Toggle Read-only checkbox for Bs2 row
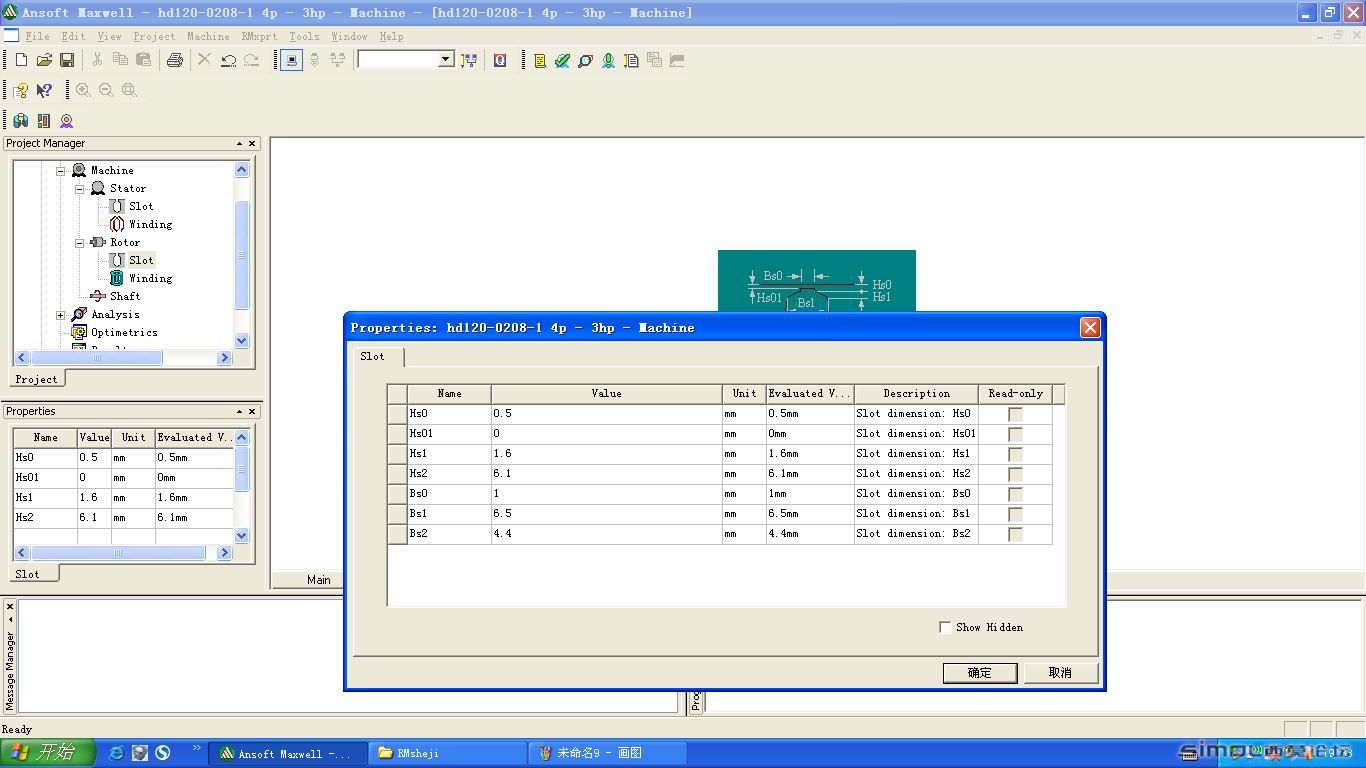Viewport: 1366px width, 768px height. click(x=1015, y=534)
